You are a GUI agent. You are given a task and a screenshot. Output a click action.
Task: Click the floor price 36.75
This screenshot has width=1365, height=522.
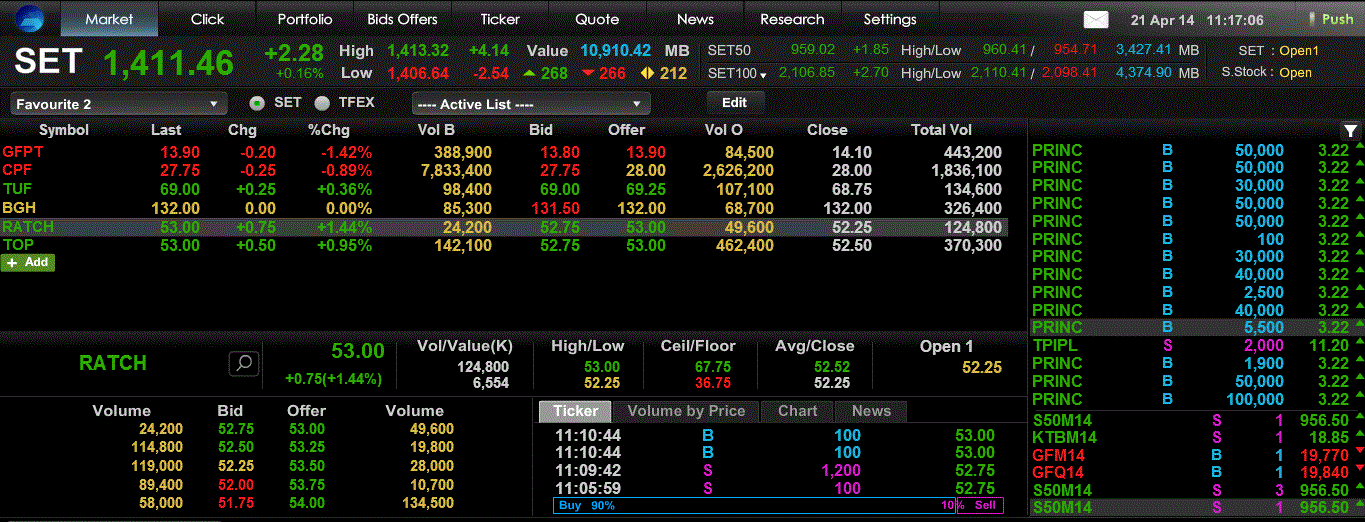713,383
